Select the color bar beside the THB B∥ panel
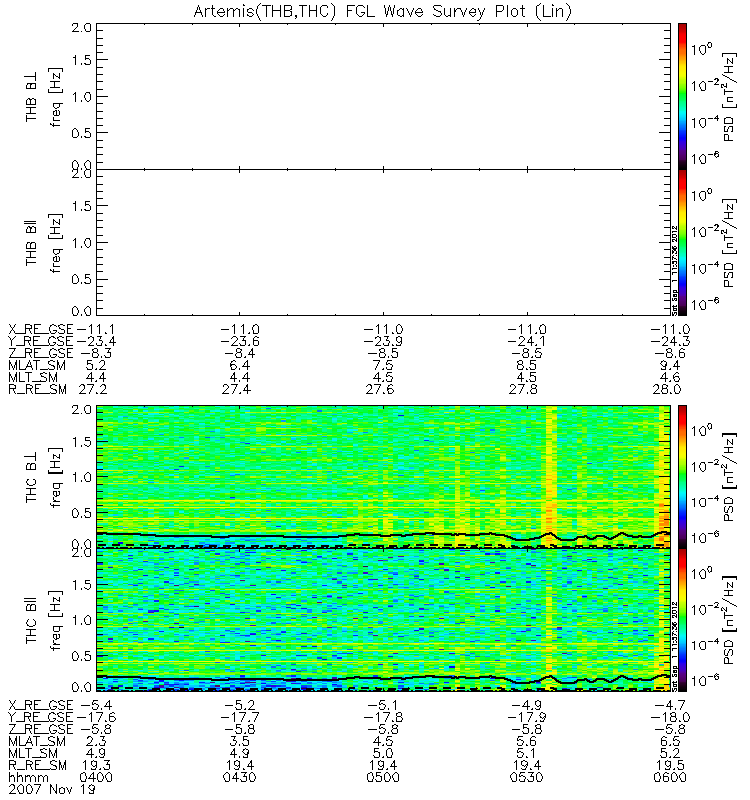Viewport: 750px width, 800px height. (682, 242)
